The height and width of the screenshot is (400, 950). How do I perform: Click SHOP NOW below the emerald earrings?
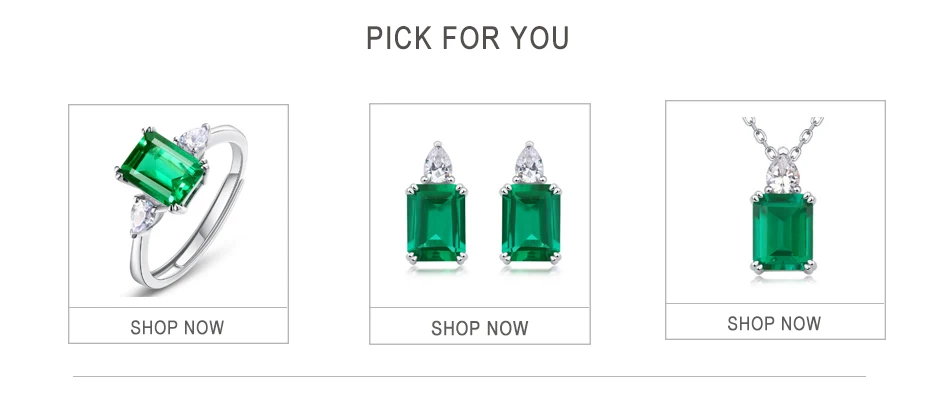pos(479,328)
